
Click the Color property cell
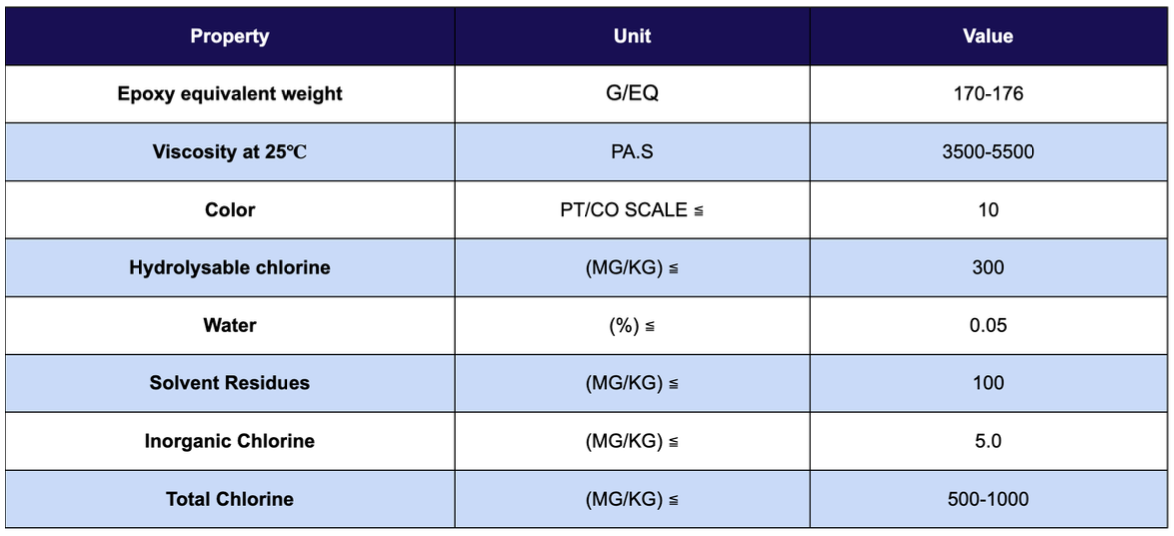click(x=230, y=210)
